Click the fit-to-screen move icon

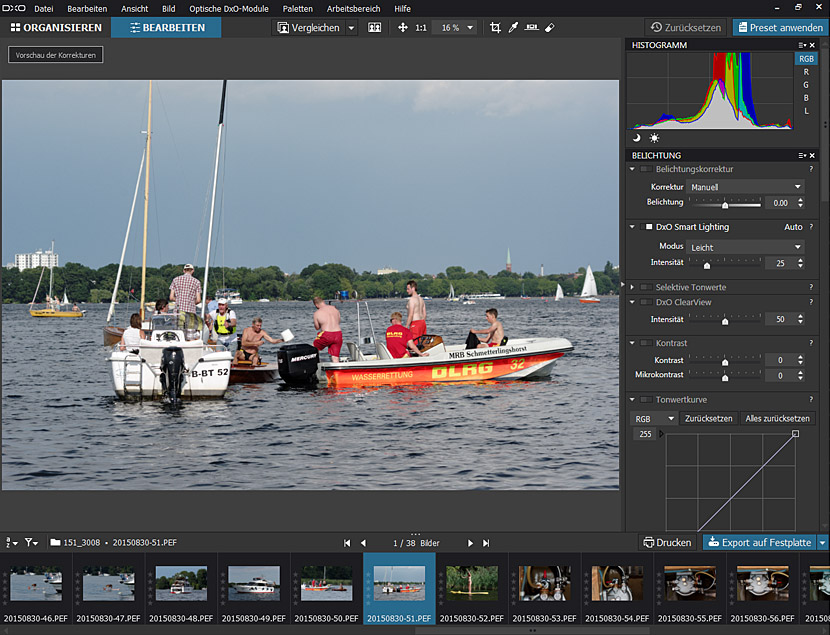click(x=402, y=28)
